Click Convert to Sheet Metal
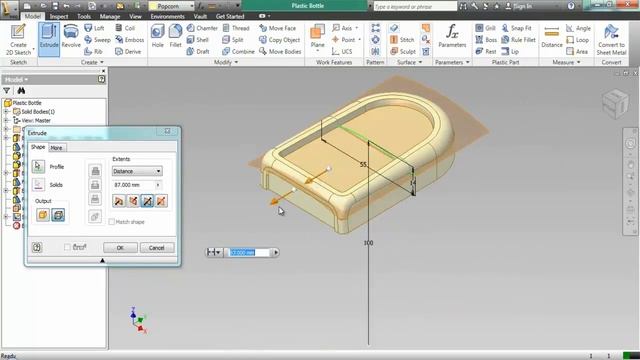 click(611, 40)
